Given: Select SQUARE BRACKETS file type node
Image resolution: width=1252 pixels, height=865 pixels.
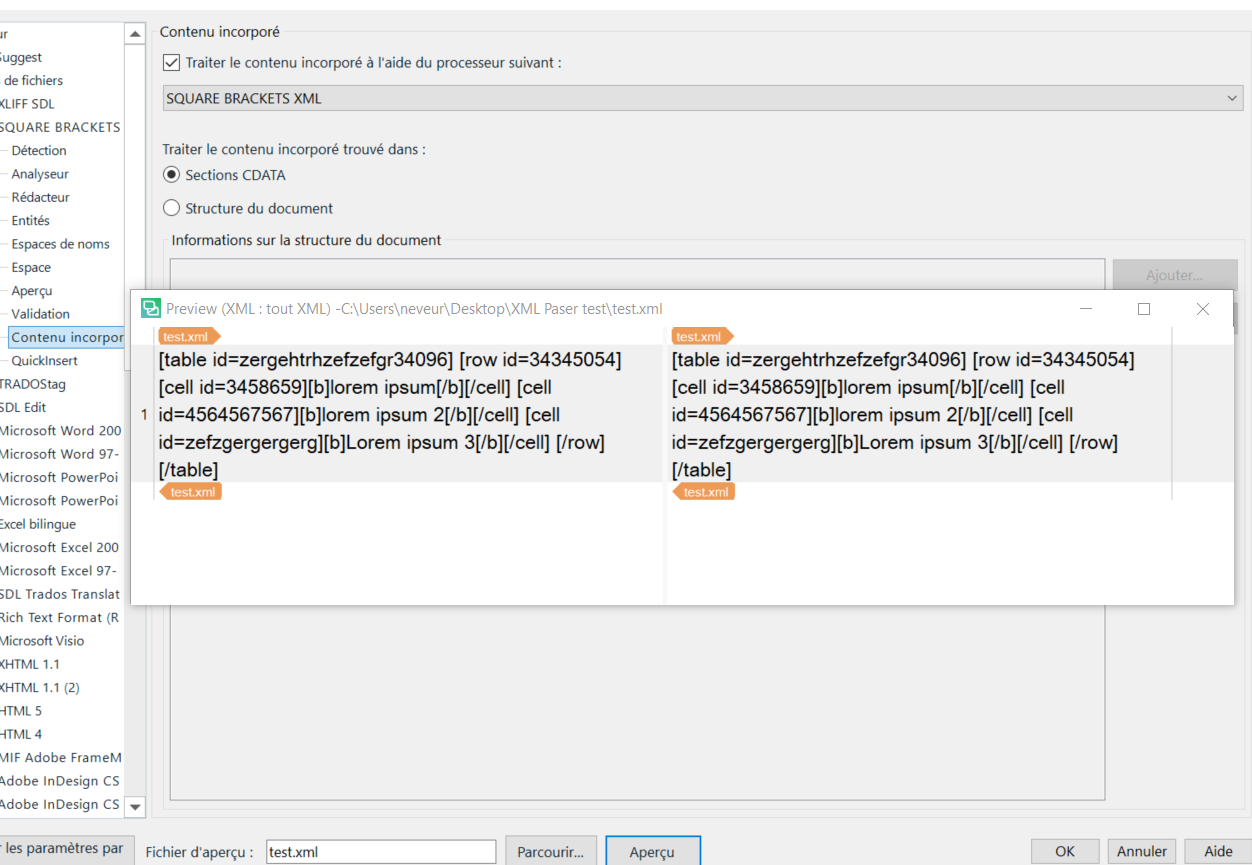Looking at the screenshot, I should pyautogui.click(x=60, y=127).
